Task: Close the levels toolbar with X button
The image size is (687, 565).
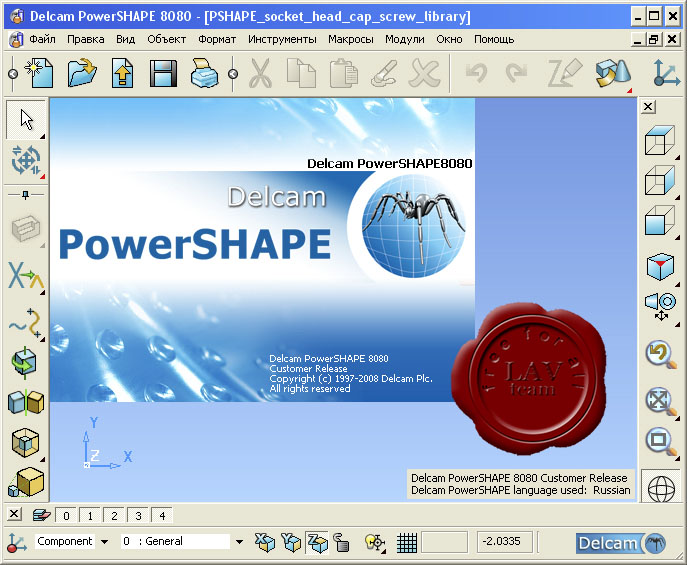Action: (14, 513)
